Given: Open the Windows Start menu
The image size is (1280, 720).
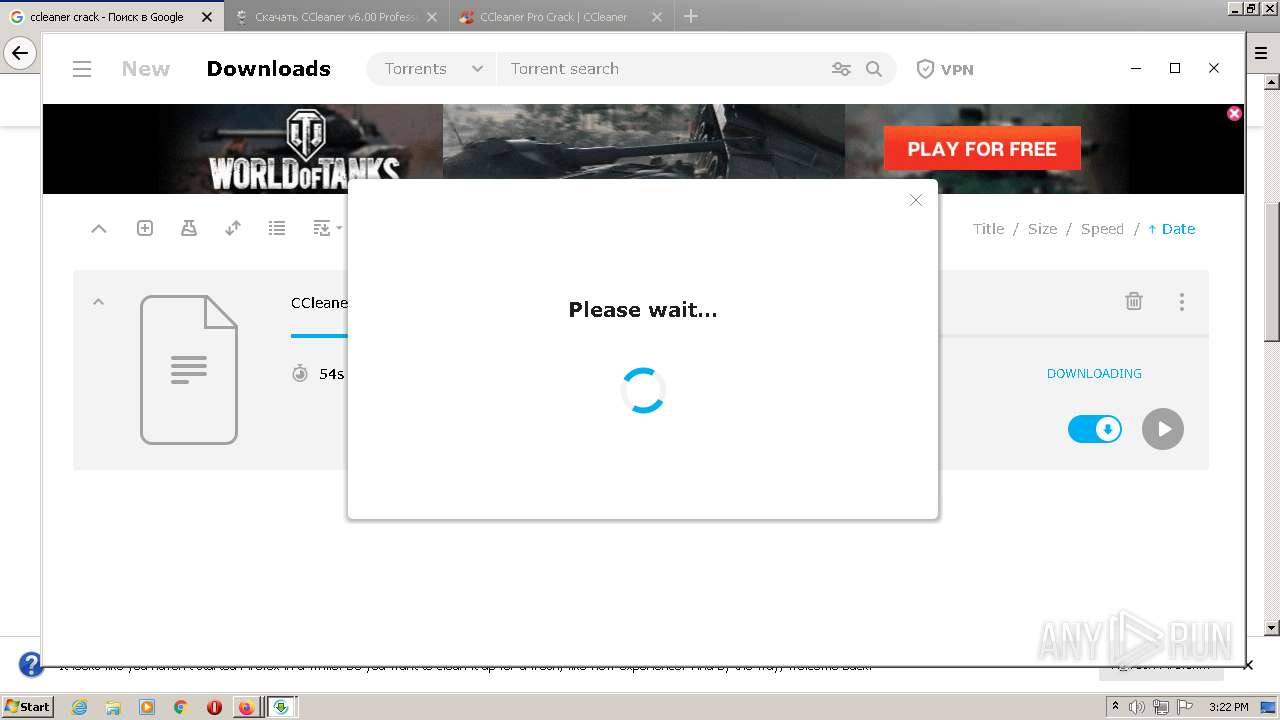Looking at the screenshot, I should (x=27, y=706).
